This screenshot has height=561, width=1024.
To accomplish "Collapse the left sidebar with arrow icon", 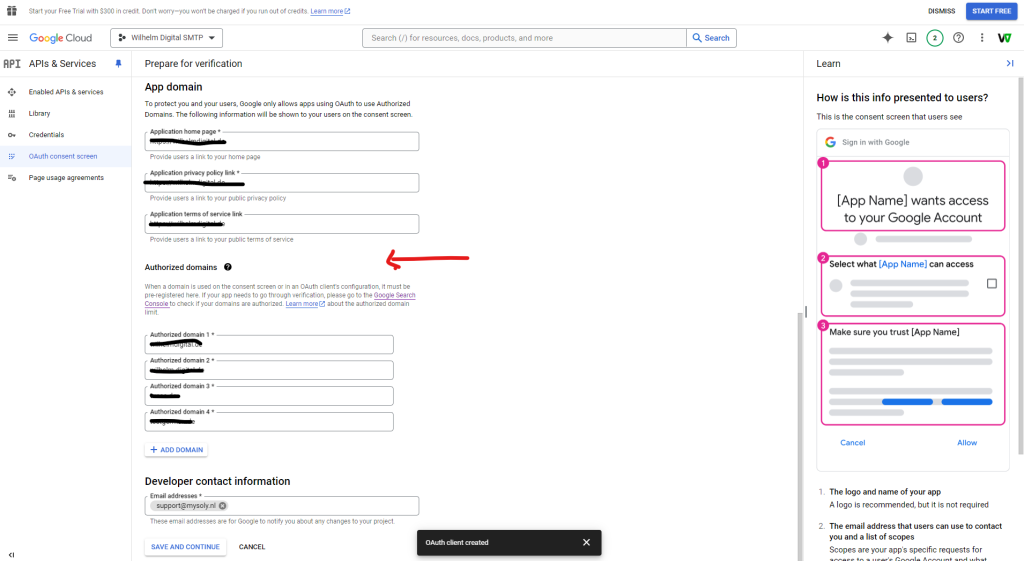I will pyautogui.click(x=11, y=554).
